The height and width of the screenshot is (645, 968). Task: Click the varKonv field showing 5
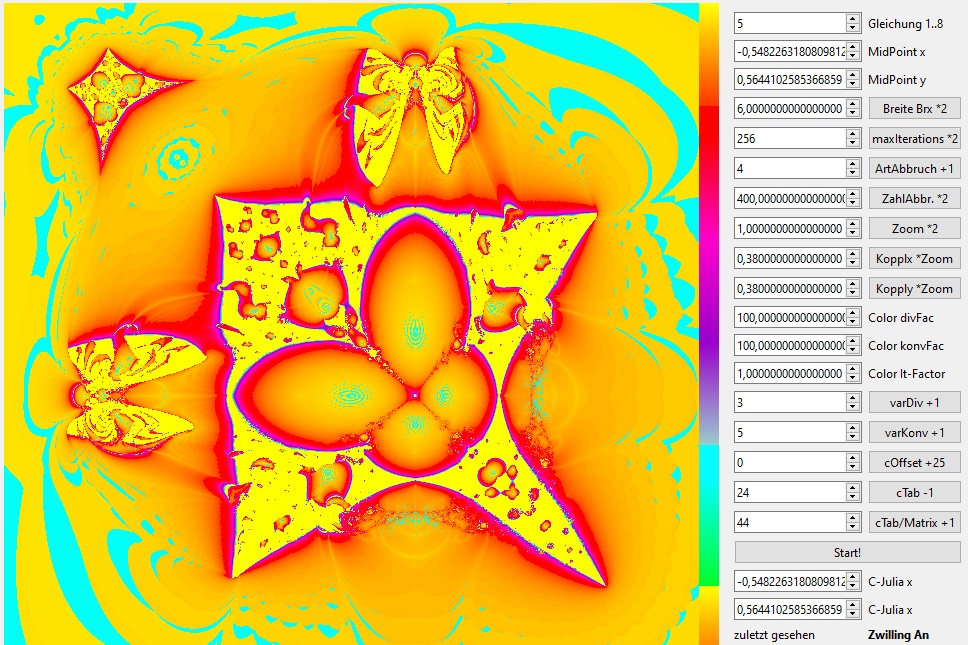click(x=790, y=433)
